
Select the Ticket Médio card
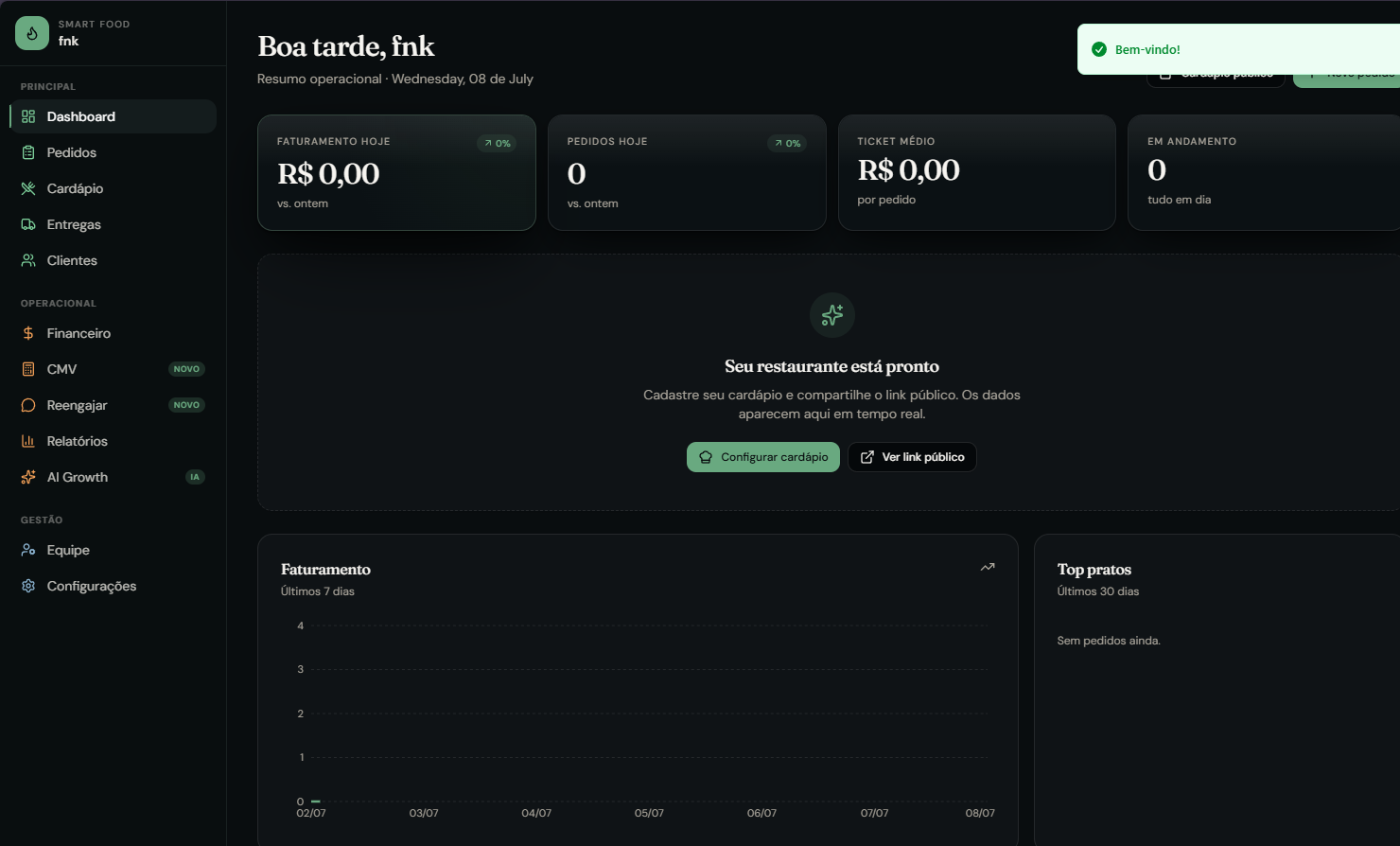(977, 172)
